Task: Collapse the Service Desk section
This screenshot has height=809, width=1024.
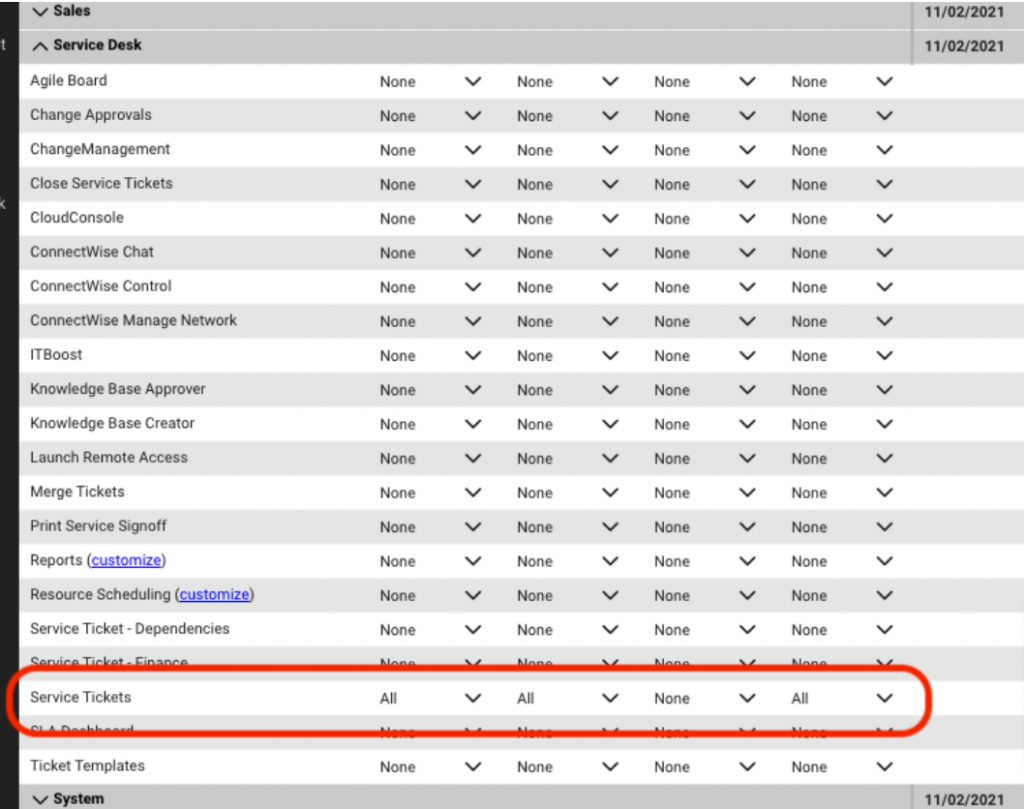Action: point(40,46)
